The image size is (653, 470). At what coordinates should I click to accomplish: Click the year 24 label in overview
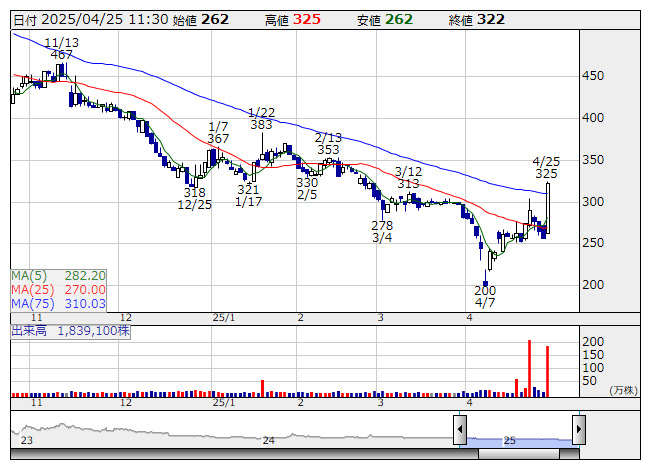click(x=269, y=440)
